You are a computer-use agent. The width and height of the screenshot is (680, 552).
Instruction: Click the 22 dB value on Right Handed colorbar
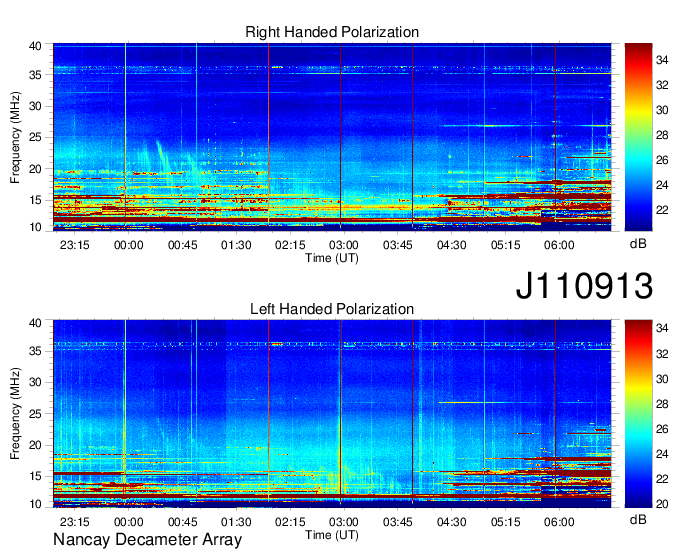(662, 210)
